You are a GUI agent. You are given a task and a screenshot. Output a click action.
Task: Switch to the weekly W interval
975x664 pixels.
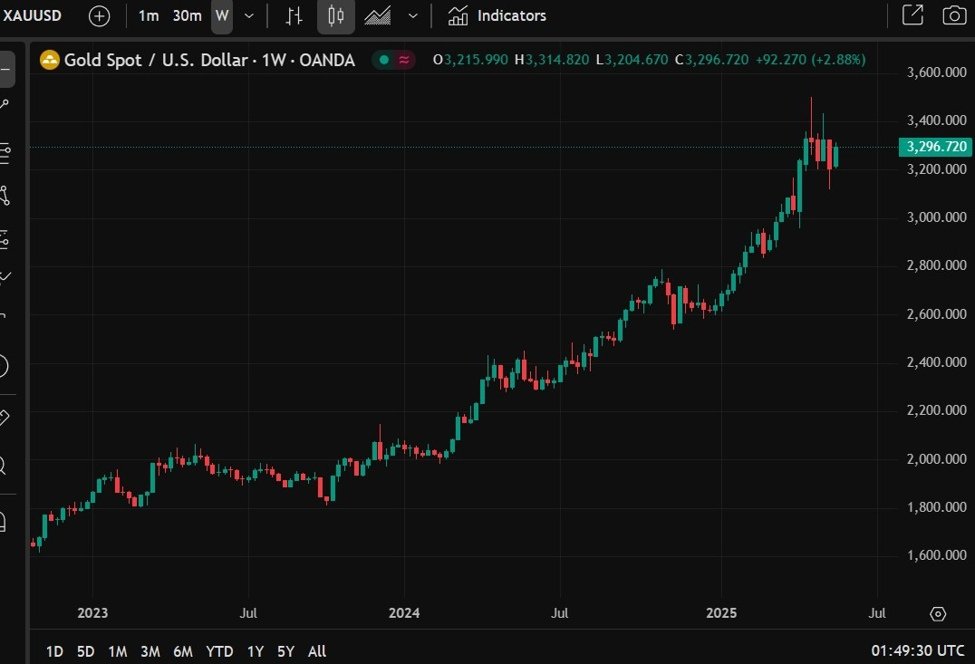(221, 16)
